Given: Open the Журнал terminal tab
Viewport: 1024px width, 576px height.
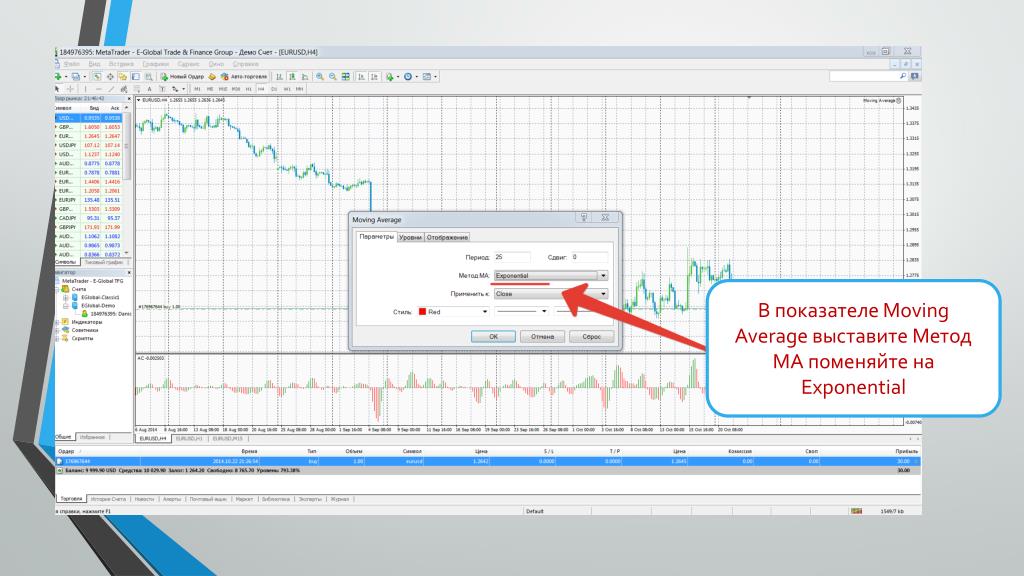Looking at the screenshot, I should click(x=340, y=499).
